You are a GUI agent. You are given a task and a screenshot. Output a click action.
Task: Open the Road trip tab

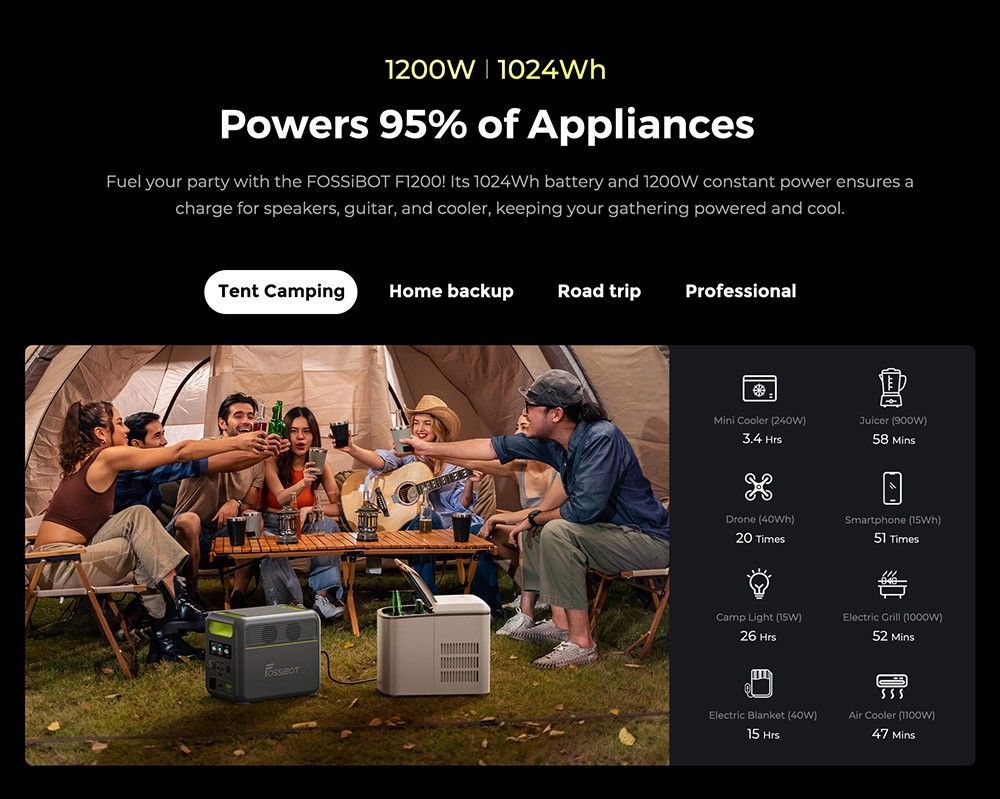pyautogui.click(x=599, y=291)
